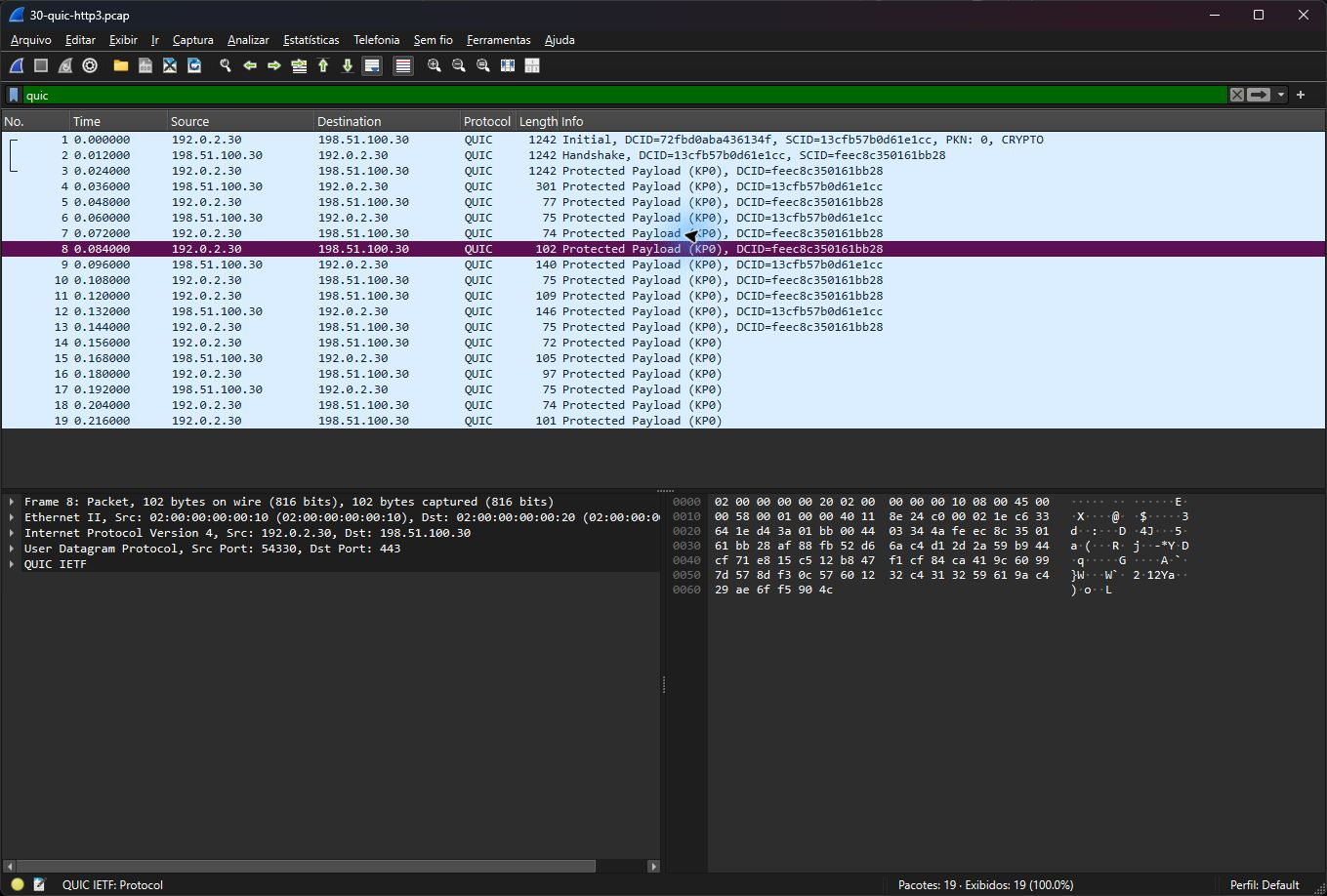Open recent display filters dropdown arrow
Image resolution: width=1327 pixels, height=896 pixels.
tap(1280, 95)
